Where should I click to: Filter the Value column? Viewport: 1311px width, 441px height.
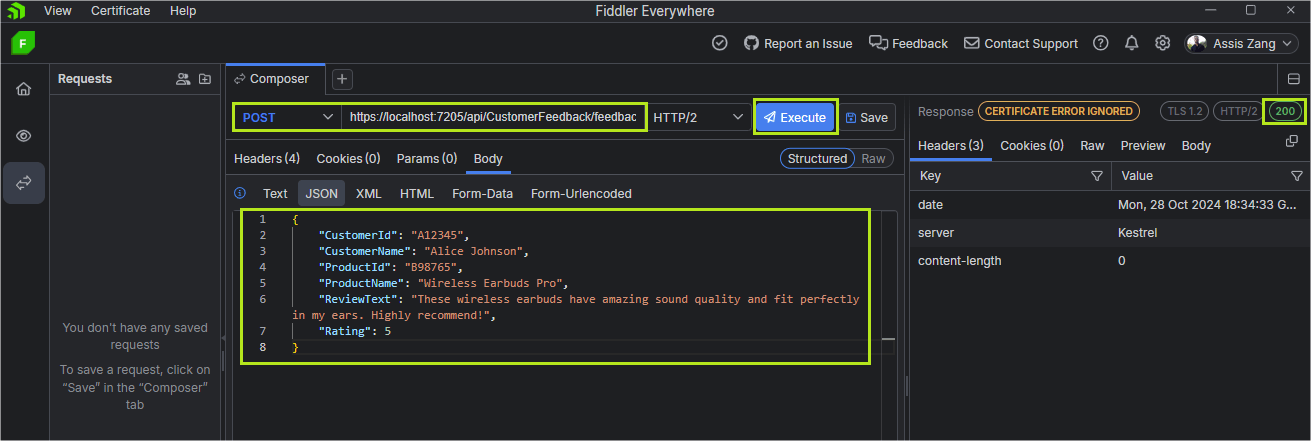1297,176
